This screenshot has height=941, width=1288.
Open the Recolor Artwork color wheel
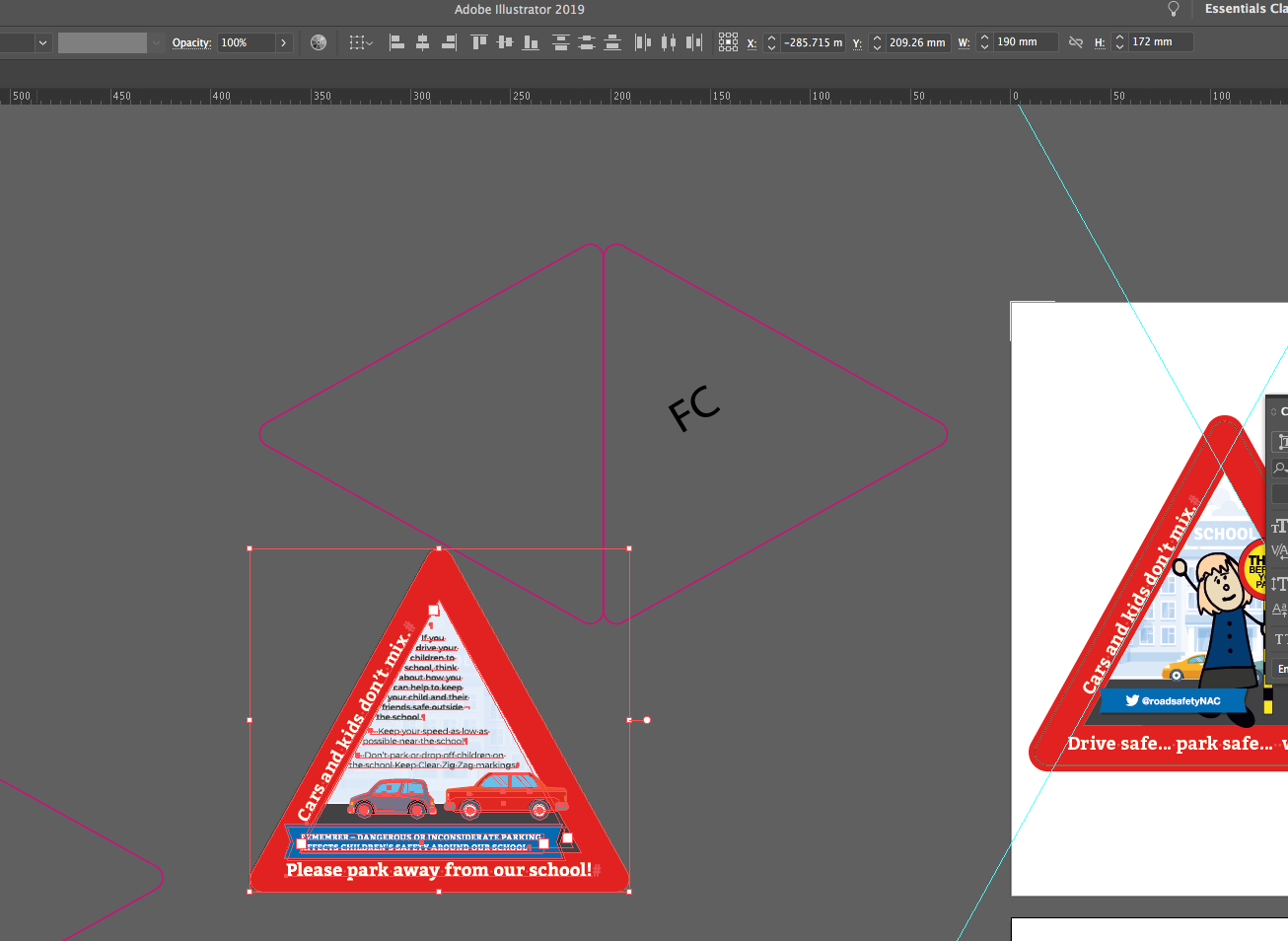tap(319, 42)
